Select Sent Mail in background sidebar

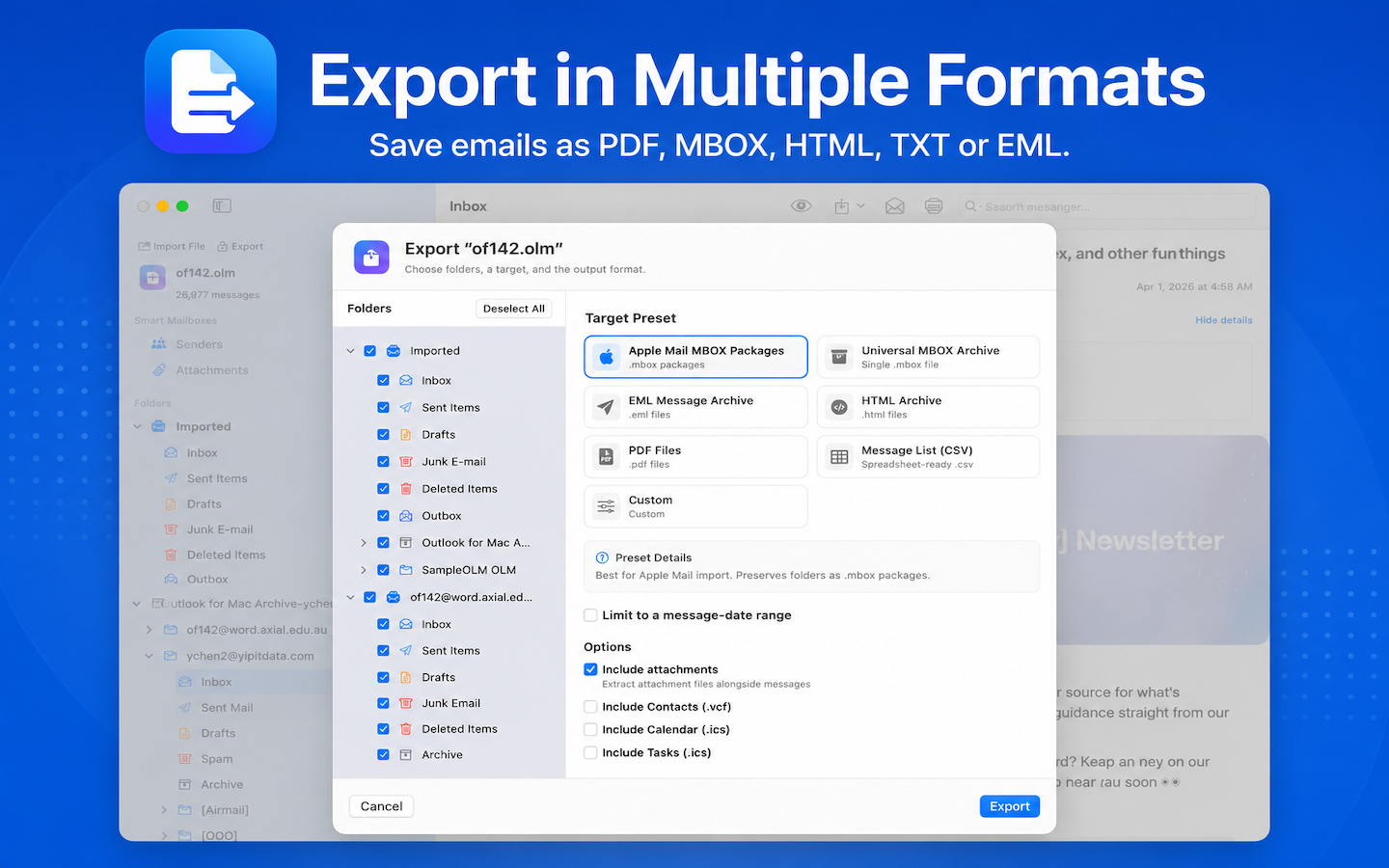point(227,708)
